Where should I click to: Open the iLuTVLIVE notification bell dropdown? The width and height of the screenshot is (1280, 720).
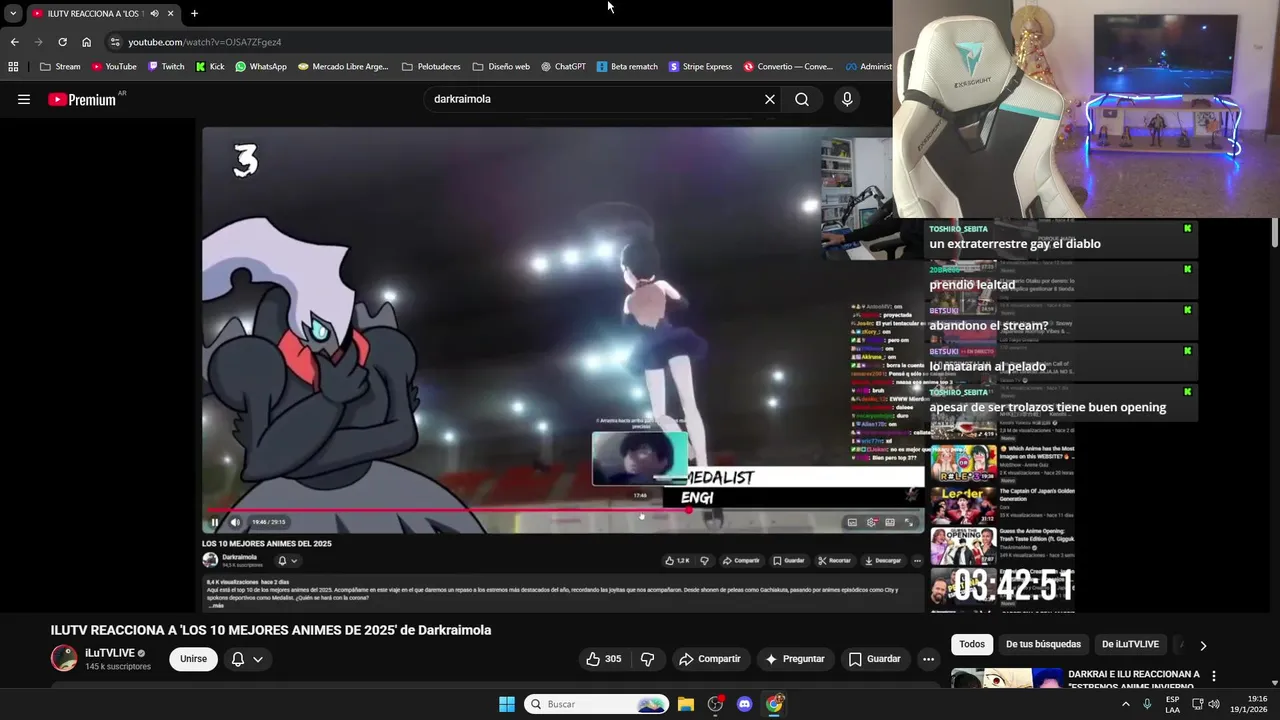point(247,659)
